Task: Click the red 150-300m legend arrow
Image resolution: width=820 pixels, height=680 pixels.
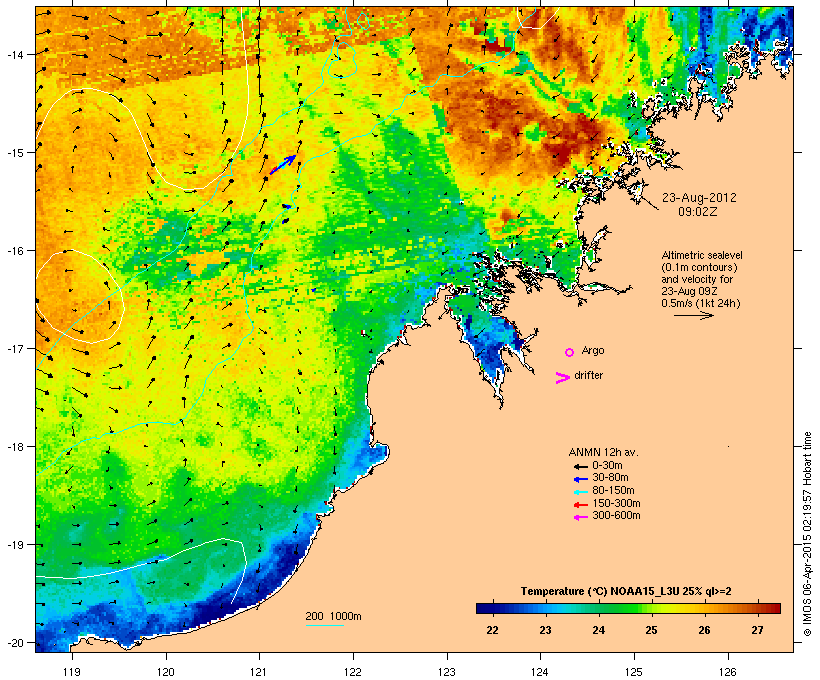Action: click(x=580, y=505)
